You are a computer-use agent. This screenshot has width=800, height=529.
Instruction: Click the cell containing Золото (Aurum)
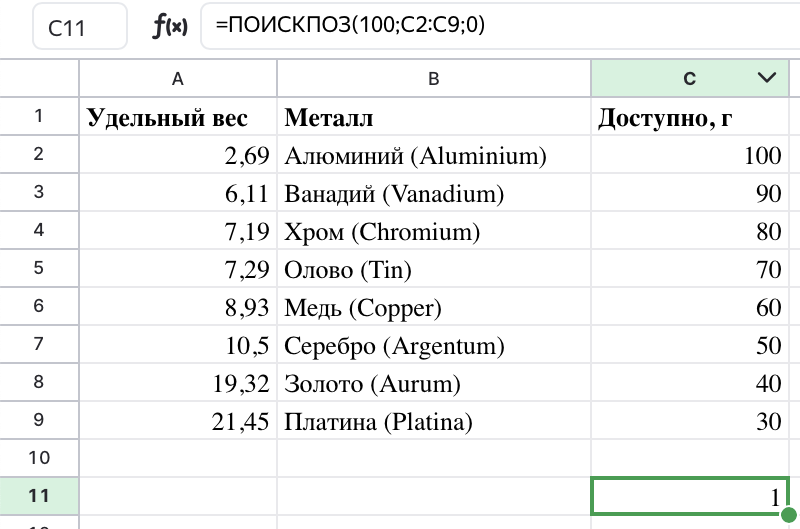(434, 383)
